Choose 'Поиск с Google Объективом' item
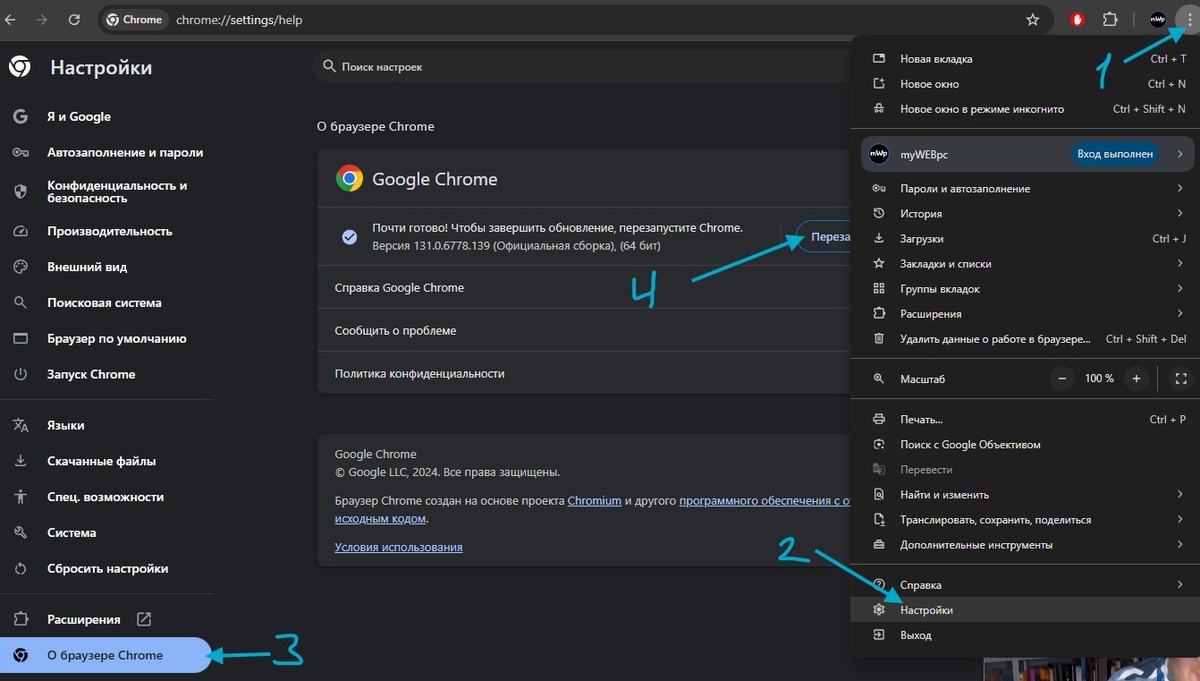The image size is (1200, 681). tap(1023, 445)
